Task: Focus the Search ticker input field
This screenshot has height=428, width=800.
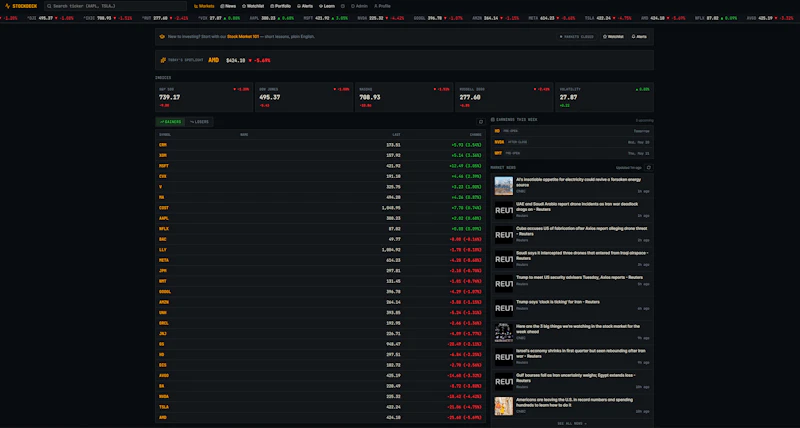Action: pyautogui.click(x=115, y=6)
